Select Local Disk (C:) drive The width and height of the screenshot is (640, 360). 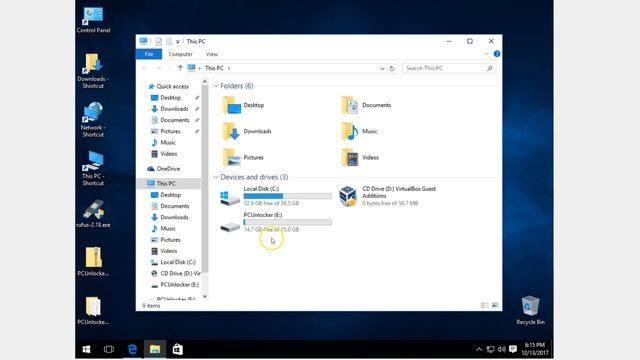[x=276, y=196]
